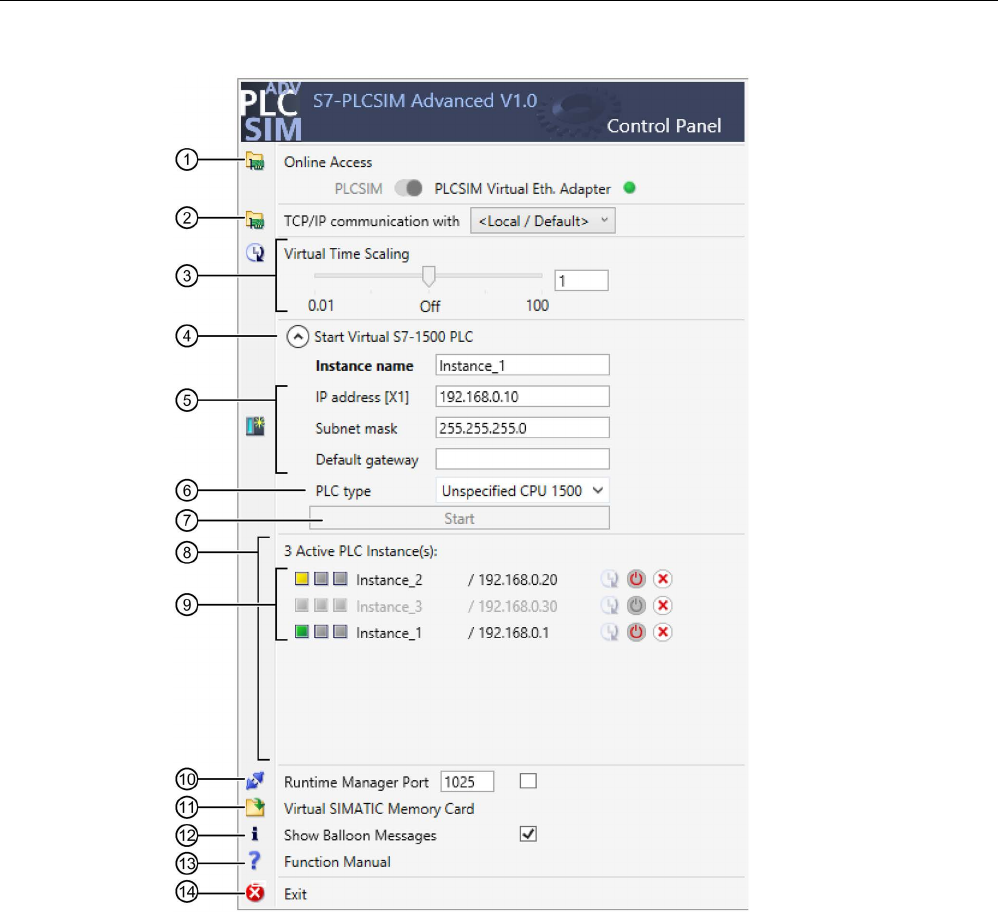Power off Instance_1 at 192.168.0.1
Image resolution: width=998 pixels, height=912 pixels.
pos(636,632)
